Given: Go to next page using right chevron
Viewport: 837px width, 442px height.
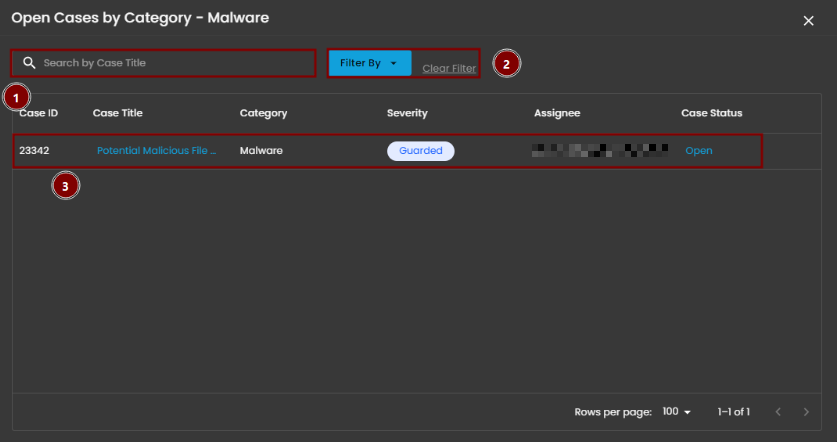Looking at the screenshot, I should click(806, 412).
